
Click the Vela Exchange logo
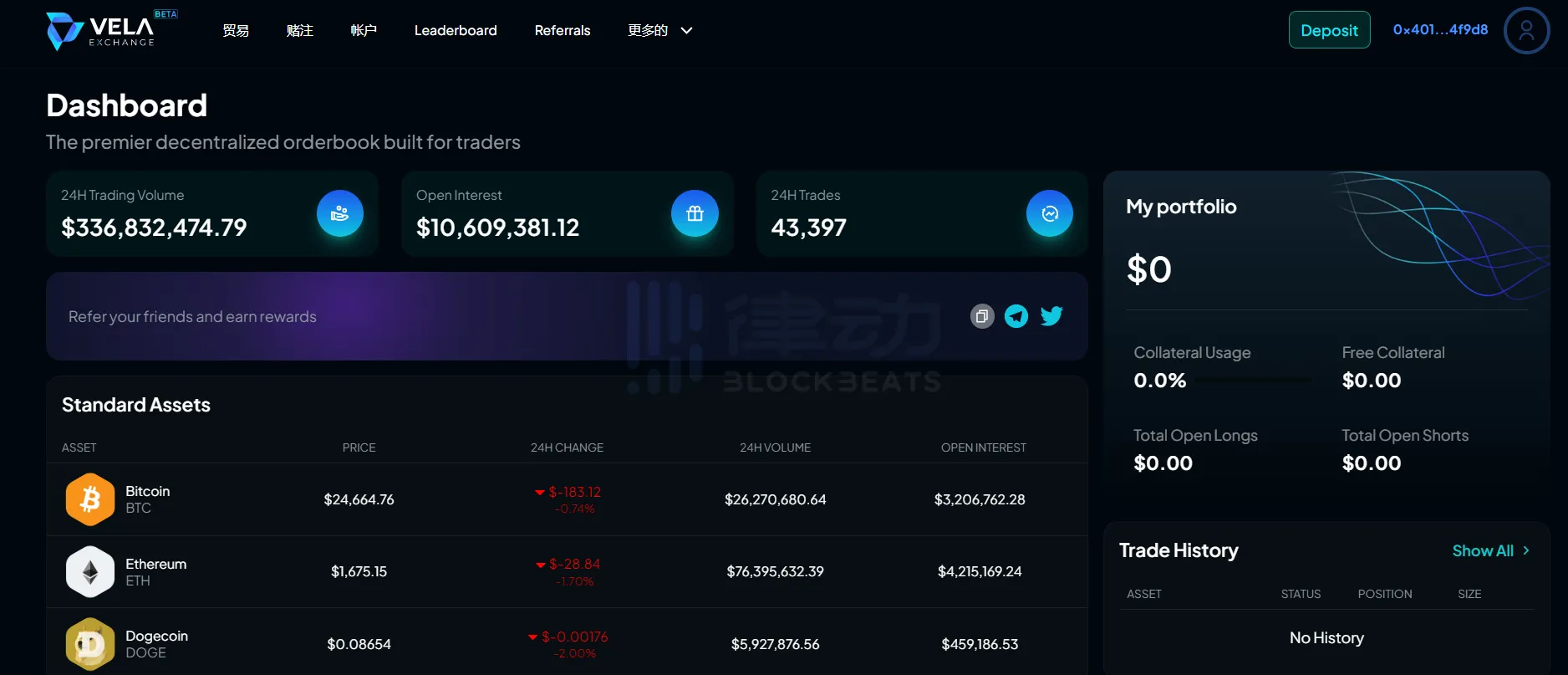click(102, 31)
